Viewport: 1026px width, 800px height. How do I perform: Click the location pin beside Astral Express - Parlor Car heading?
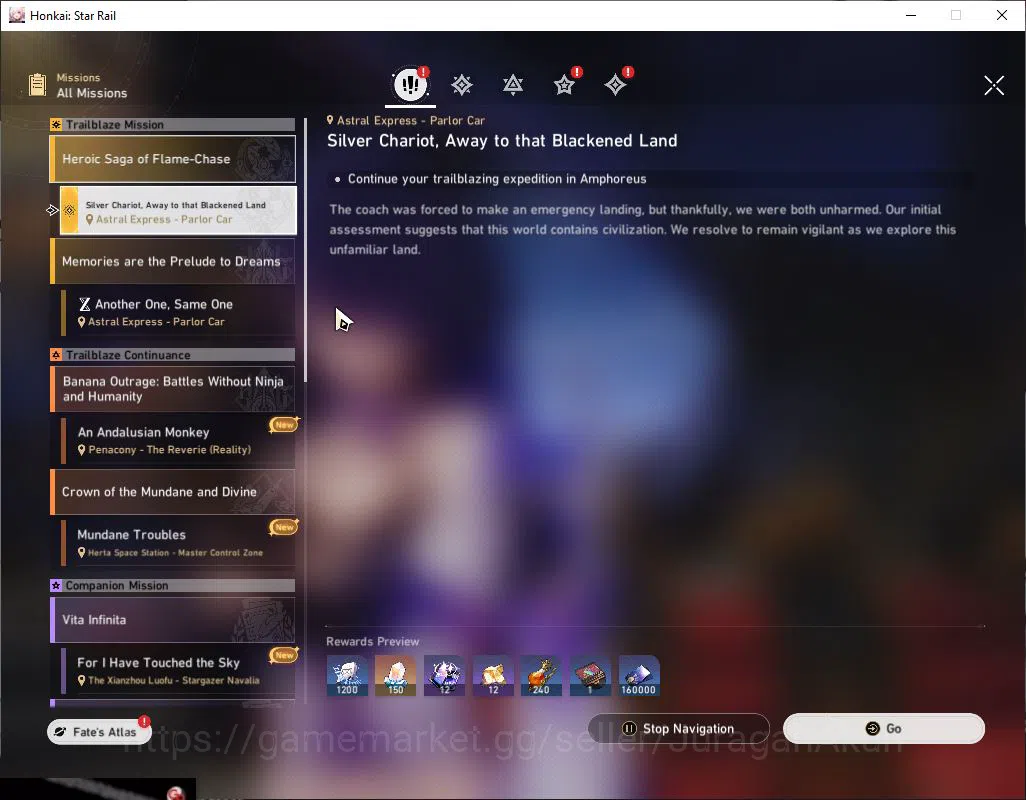coord(330,120)
